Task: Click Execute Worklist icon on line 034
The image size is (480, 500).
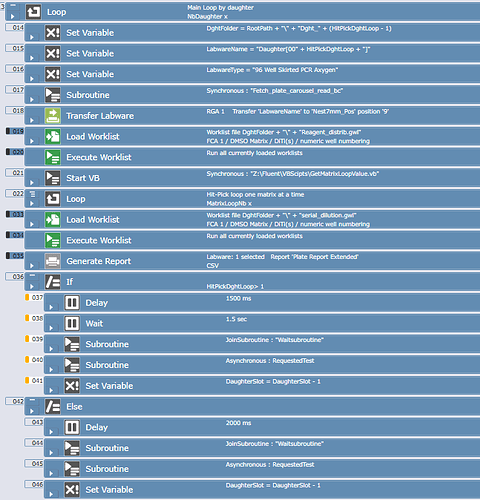Action: point(53,240)
